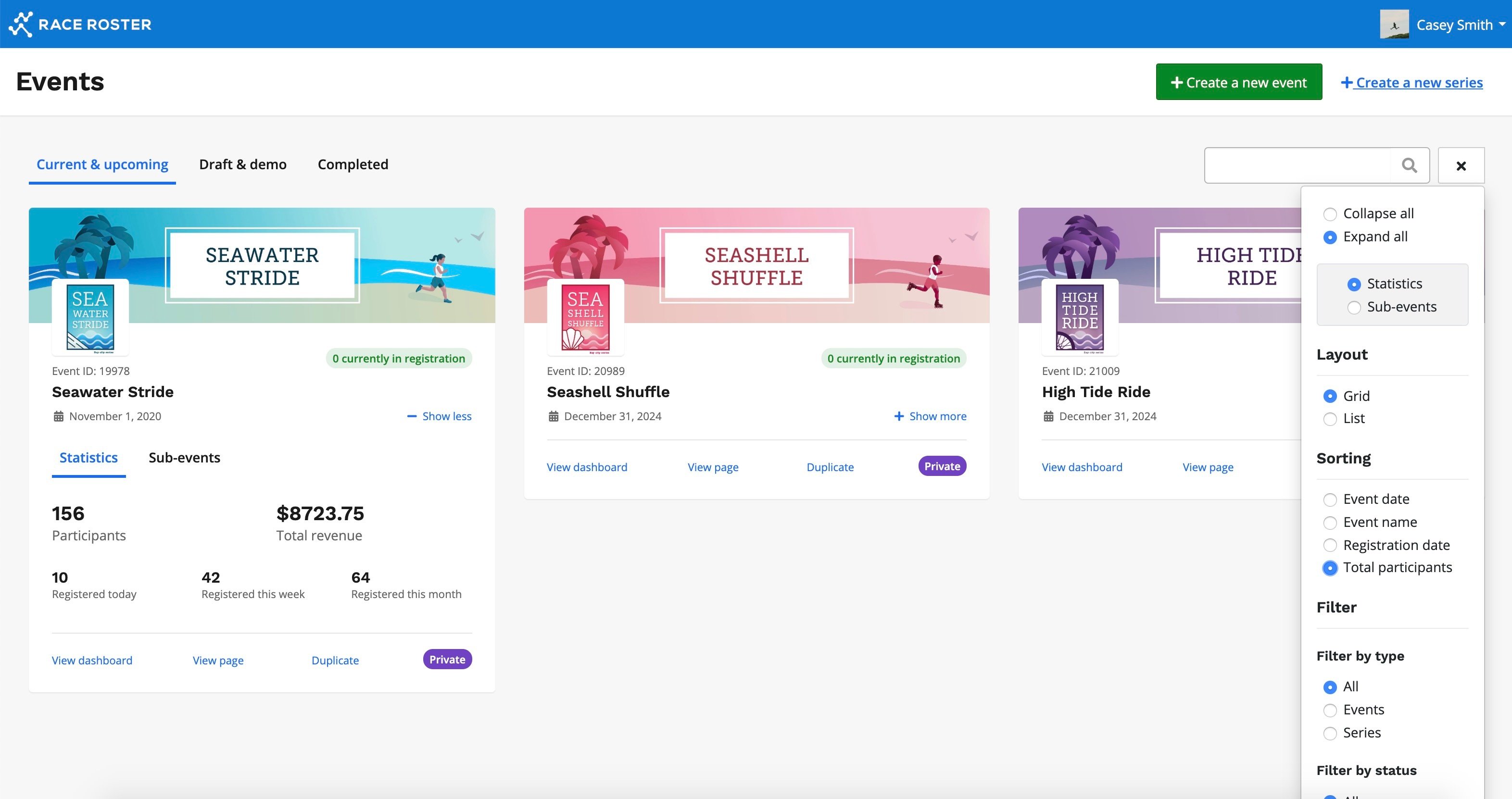Click Casey Smith's profile avatar
Image resolution: width=1512 pixels, height=799 pixels.
[x=1394, y=24]
